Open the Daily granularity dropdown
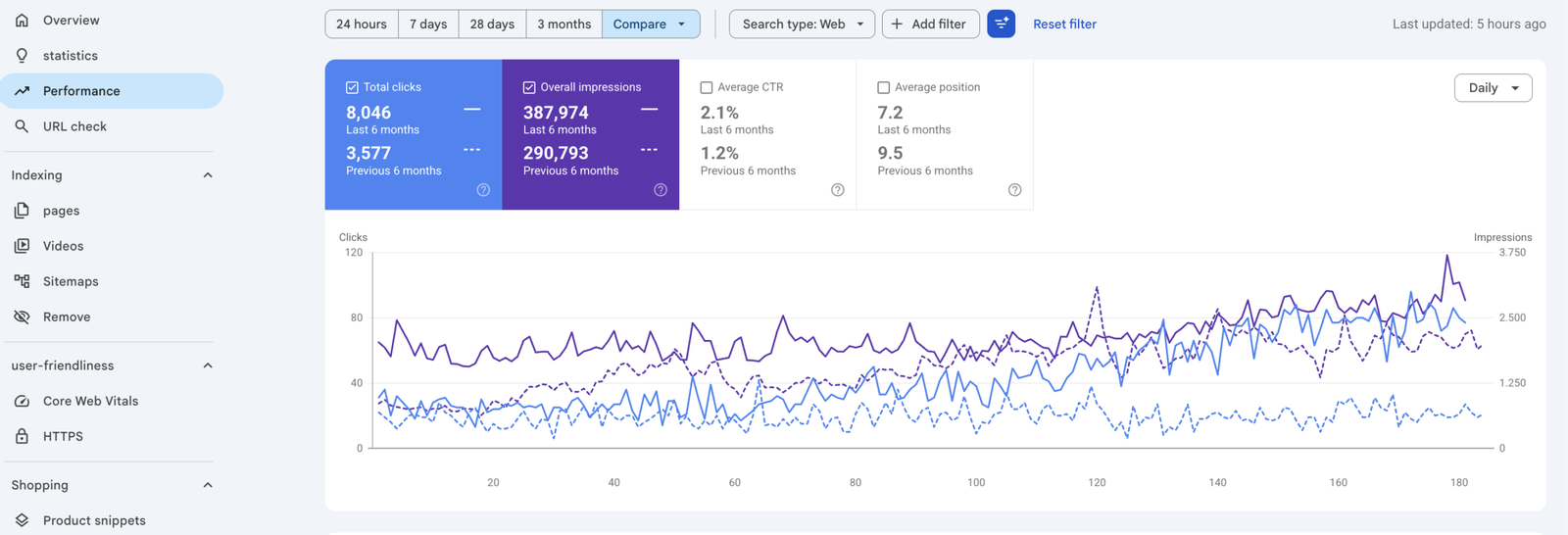This screenshot has height=535, width=1568. [1493, 87]
